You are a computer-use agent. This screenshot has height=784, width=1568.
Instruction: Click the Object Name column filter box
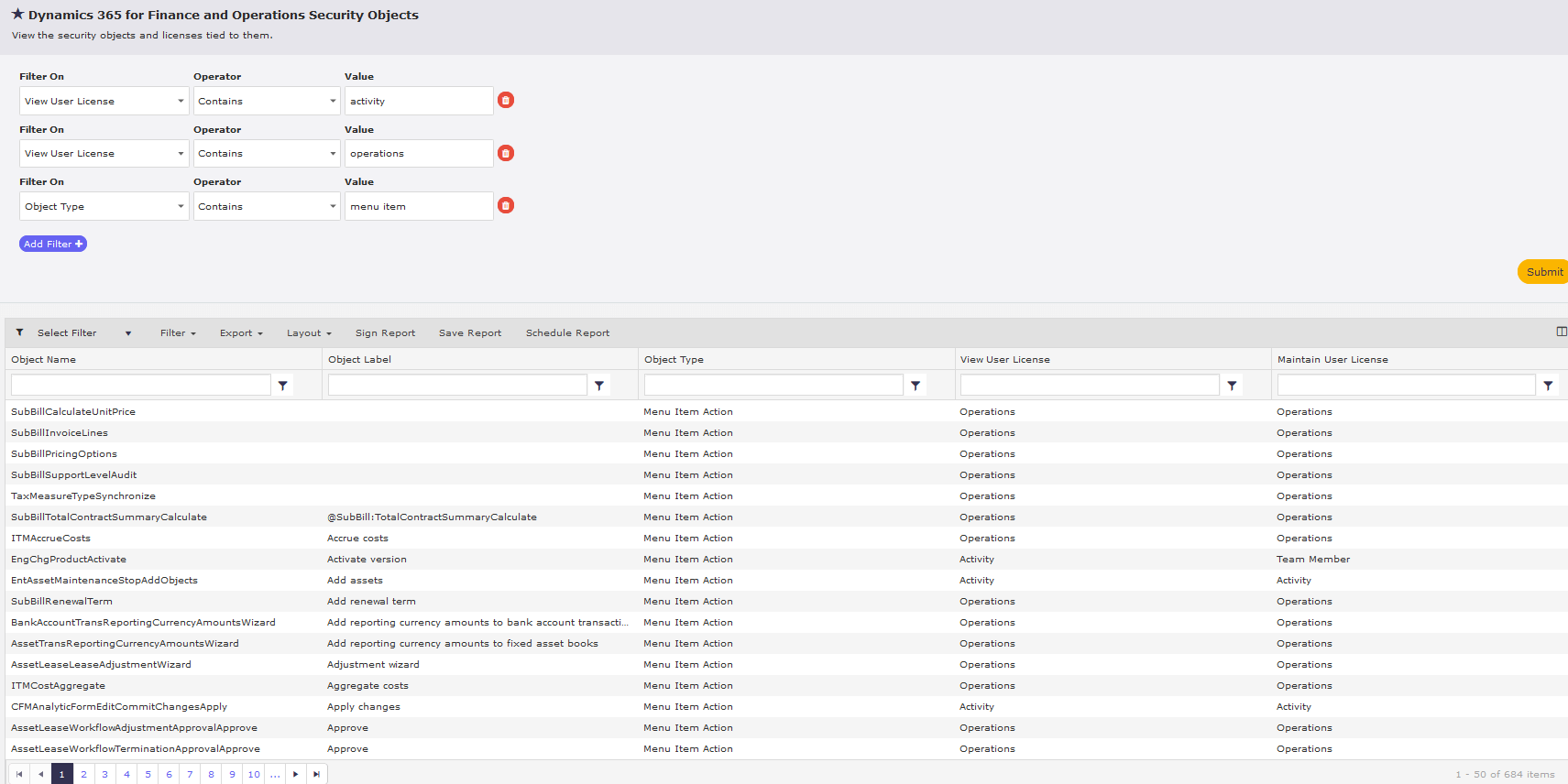click(x=141, y=385)
